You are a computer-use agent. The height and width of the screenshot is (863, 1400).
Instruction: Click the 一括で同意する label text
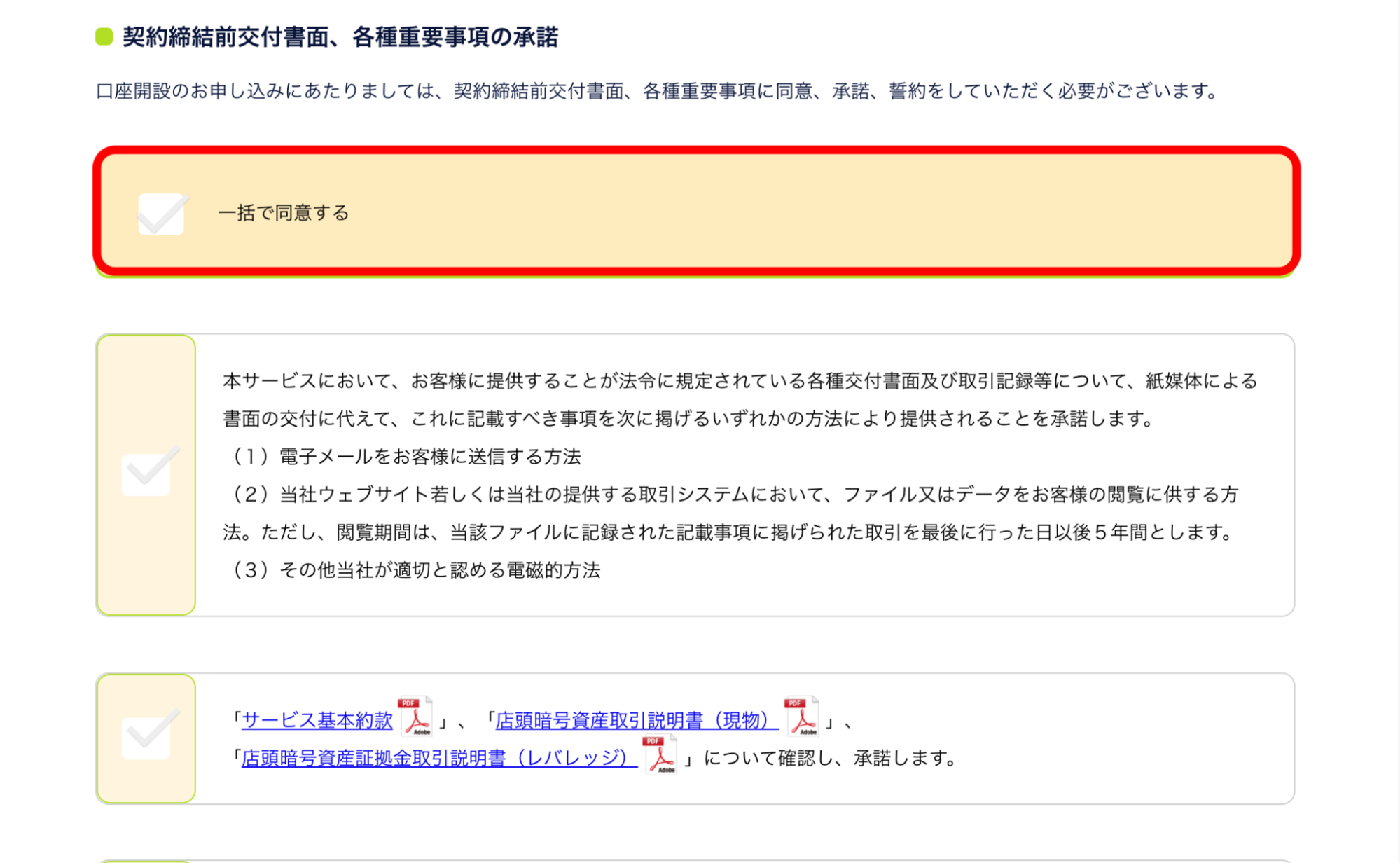284,213
